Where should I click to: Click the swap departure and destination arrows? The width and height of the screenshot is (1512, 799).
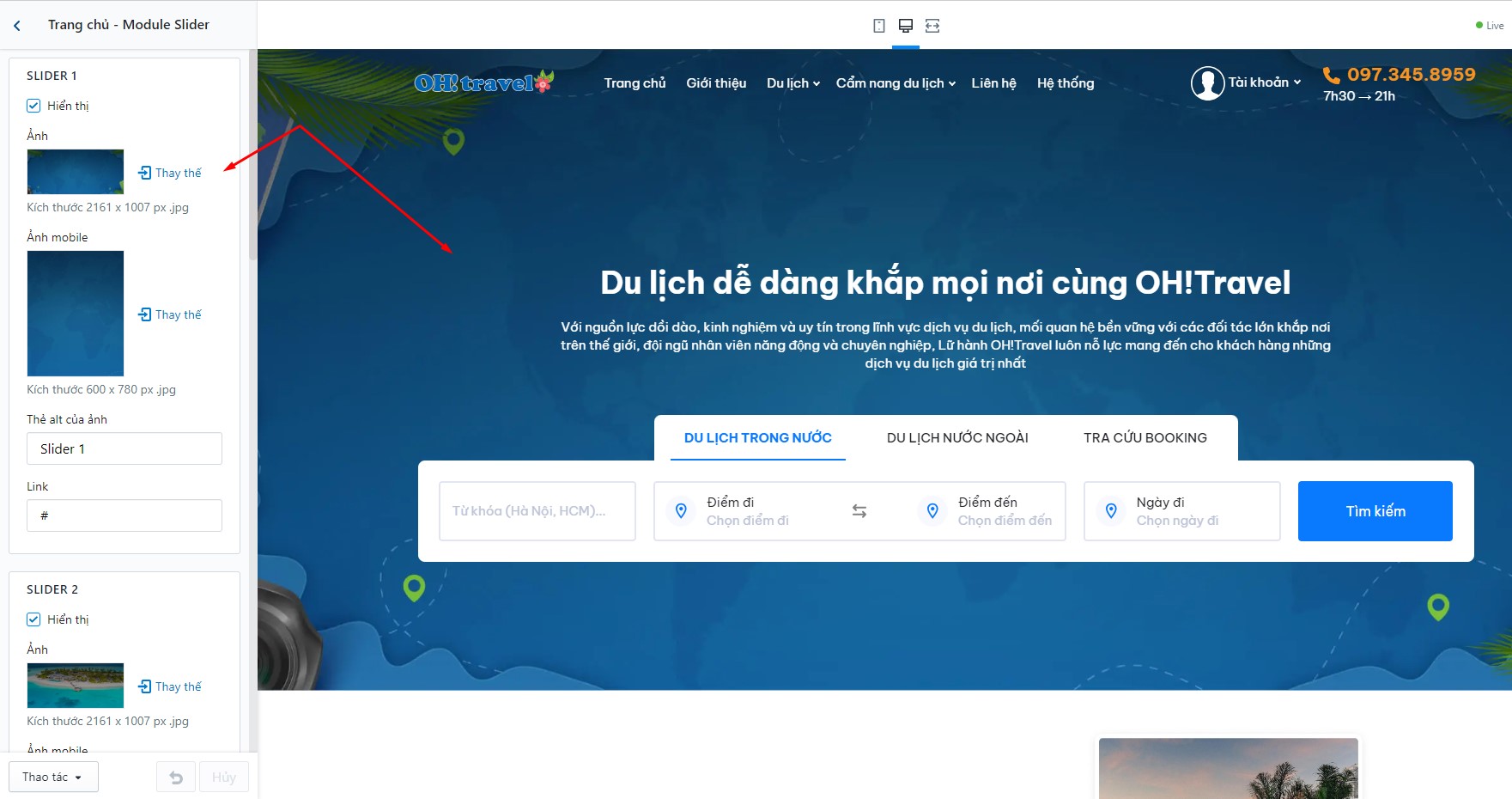[859, 511]
